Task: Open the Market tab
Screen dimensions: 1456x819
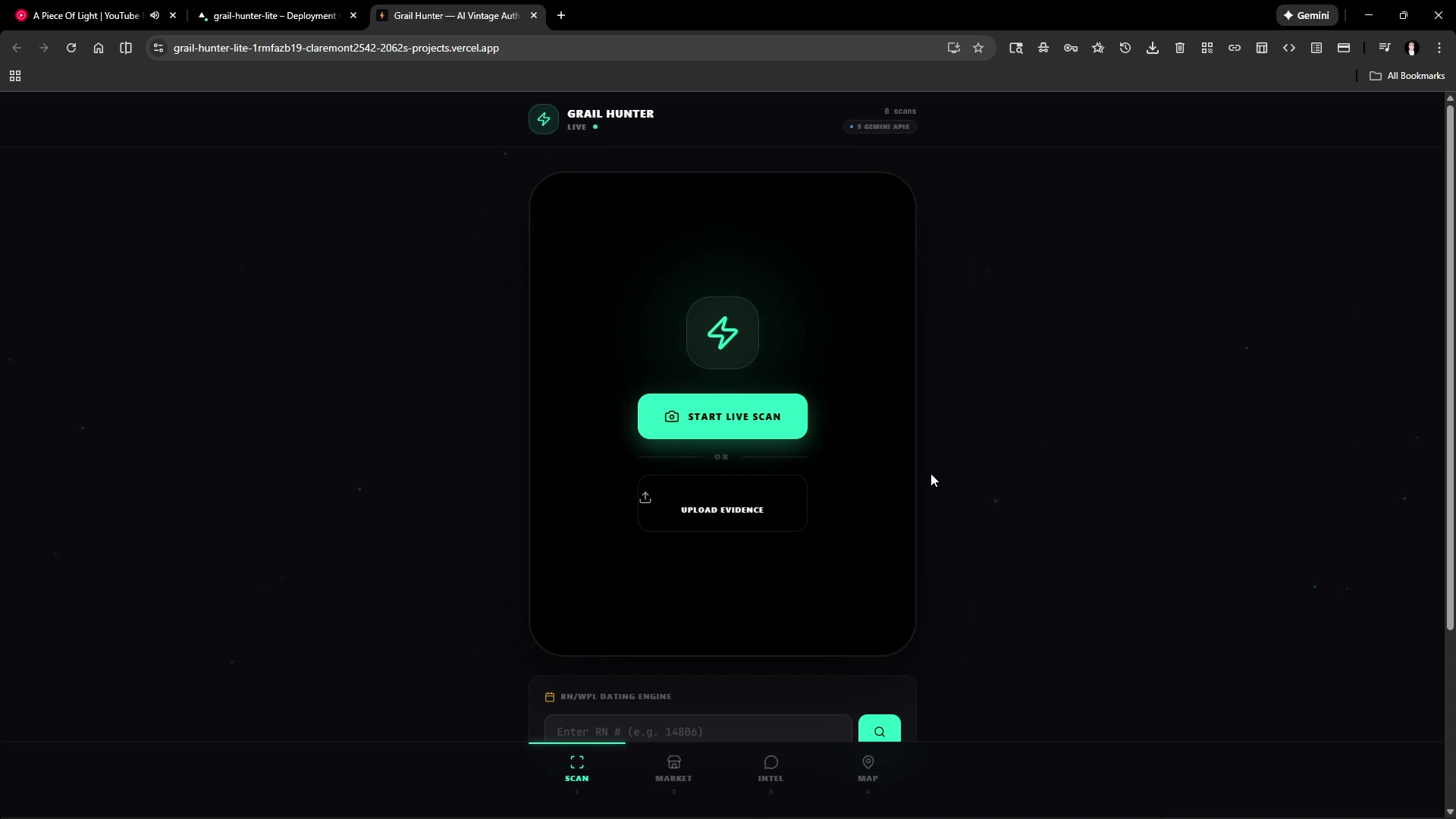Action: point(673,768)
